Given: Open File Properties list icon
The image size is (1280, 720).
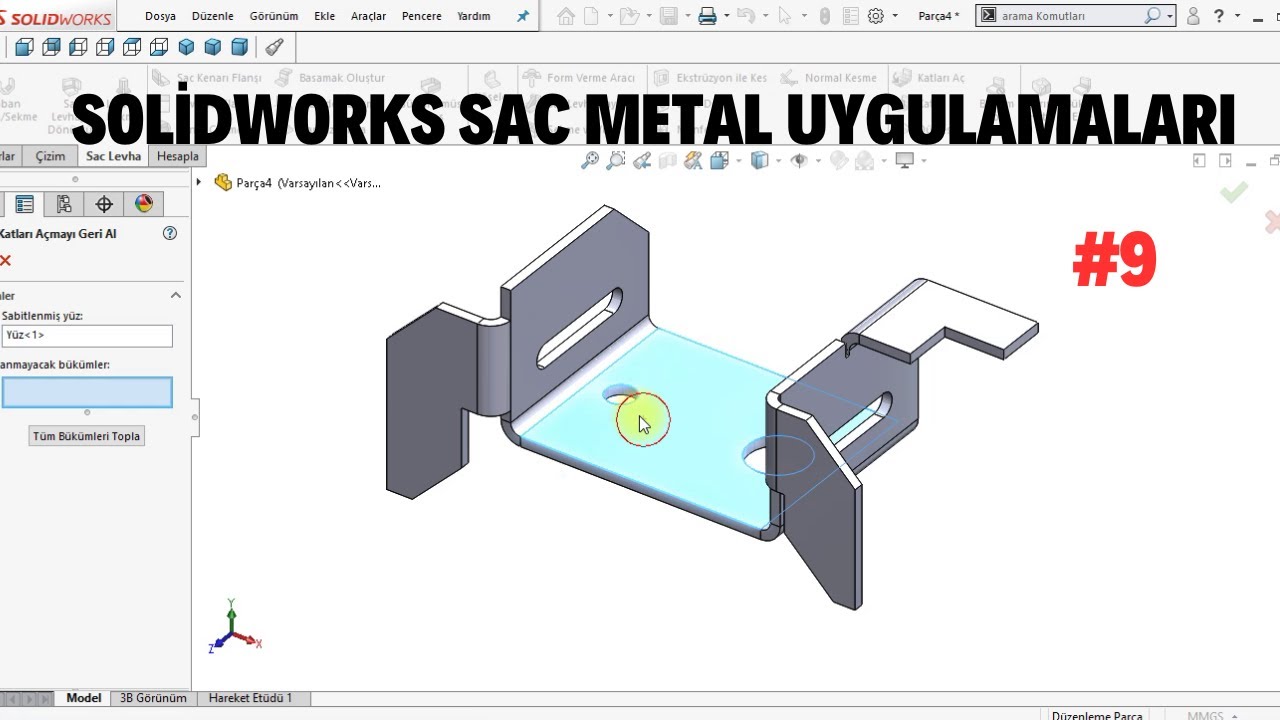Looking at the screenshot, I should tap(850, 16).
